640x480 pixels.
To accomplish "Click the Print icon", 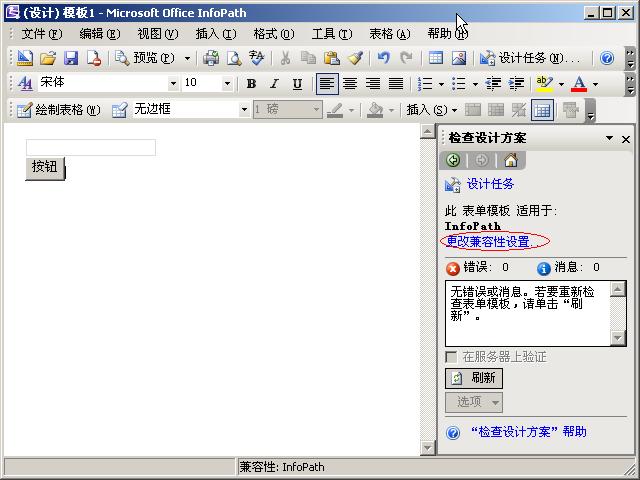I will click(211, 58).
